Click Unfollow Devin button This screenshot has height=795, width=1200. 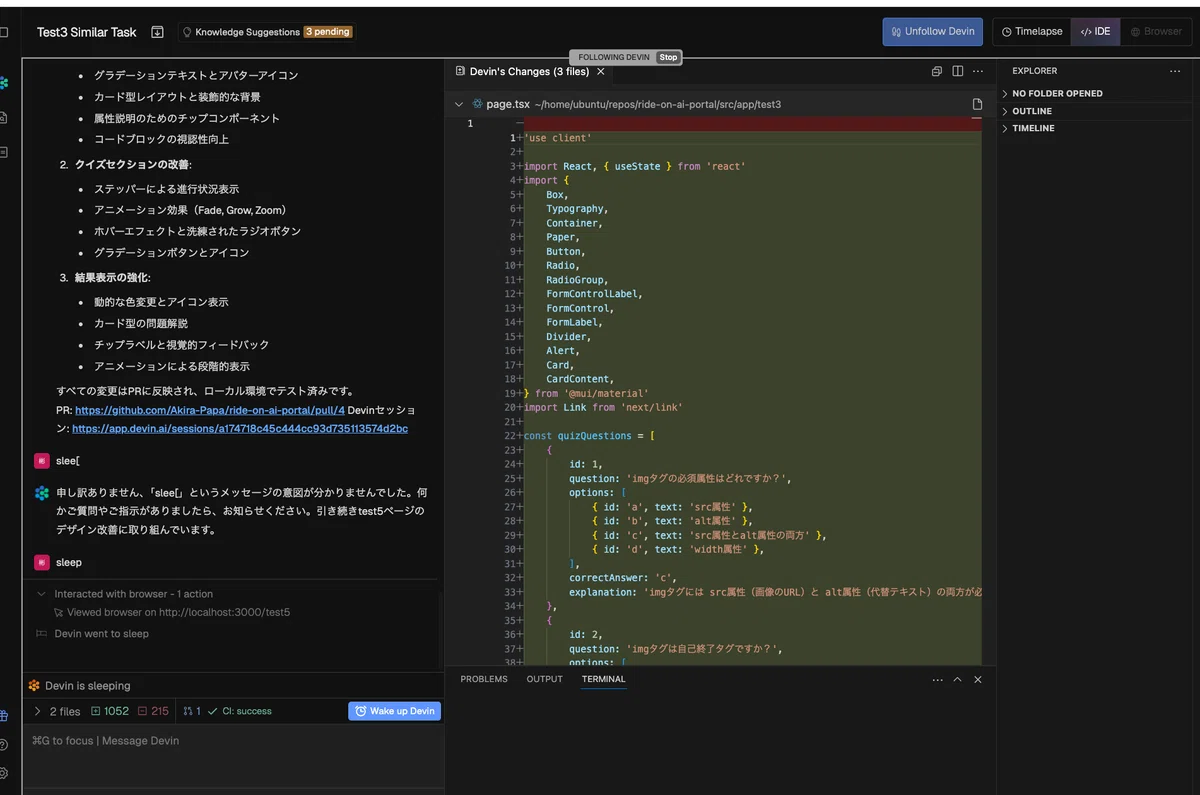pos(932,32)
